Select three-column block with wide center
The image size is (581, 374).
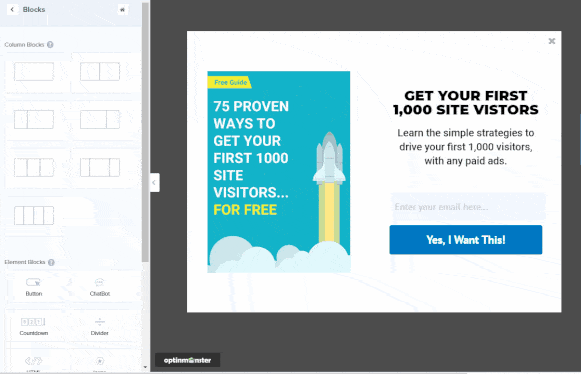click(x=100, y=167)
